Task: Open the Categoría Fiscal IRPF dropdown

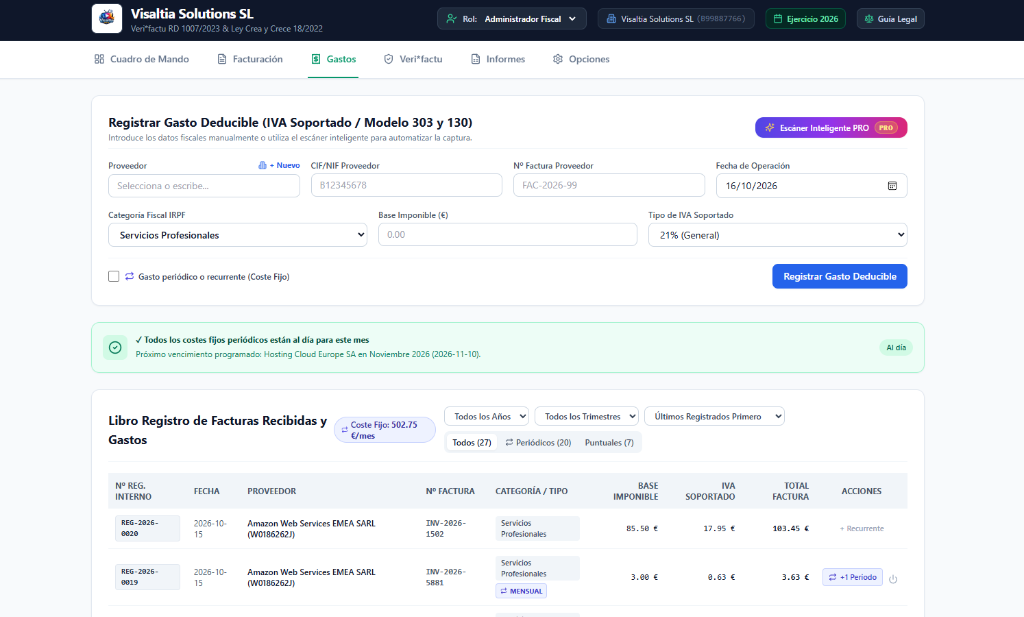Action: (238, 235)
